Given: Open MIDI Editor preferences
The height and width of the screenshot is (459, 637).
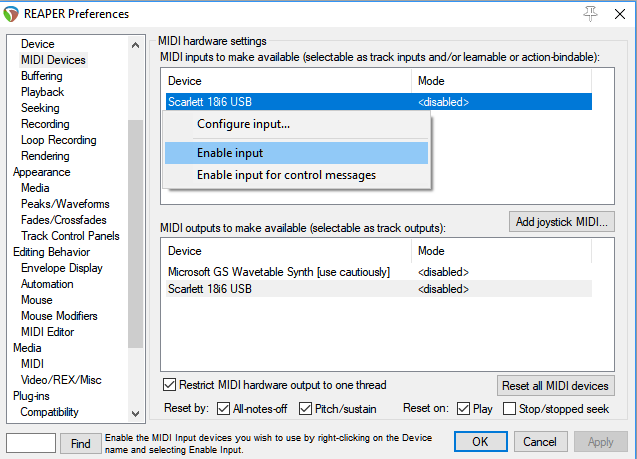Looking at the screenshot, I should (48, 332).
